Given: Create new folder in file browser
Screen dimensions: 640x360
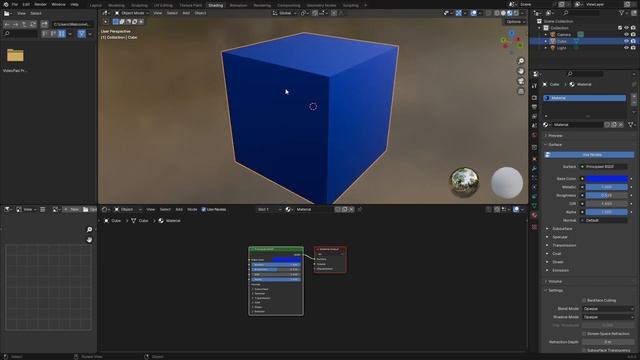Looking at the screenshot, I should pos(44,24).
